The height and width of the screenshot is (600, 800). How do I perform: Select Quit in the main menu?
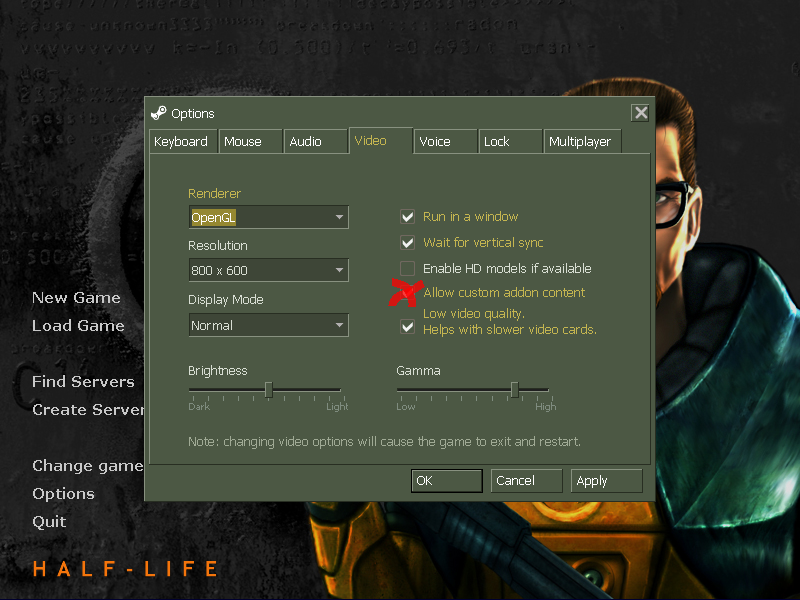[x=49, y=521]
